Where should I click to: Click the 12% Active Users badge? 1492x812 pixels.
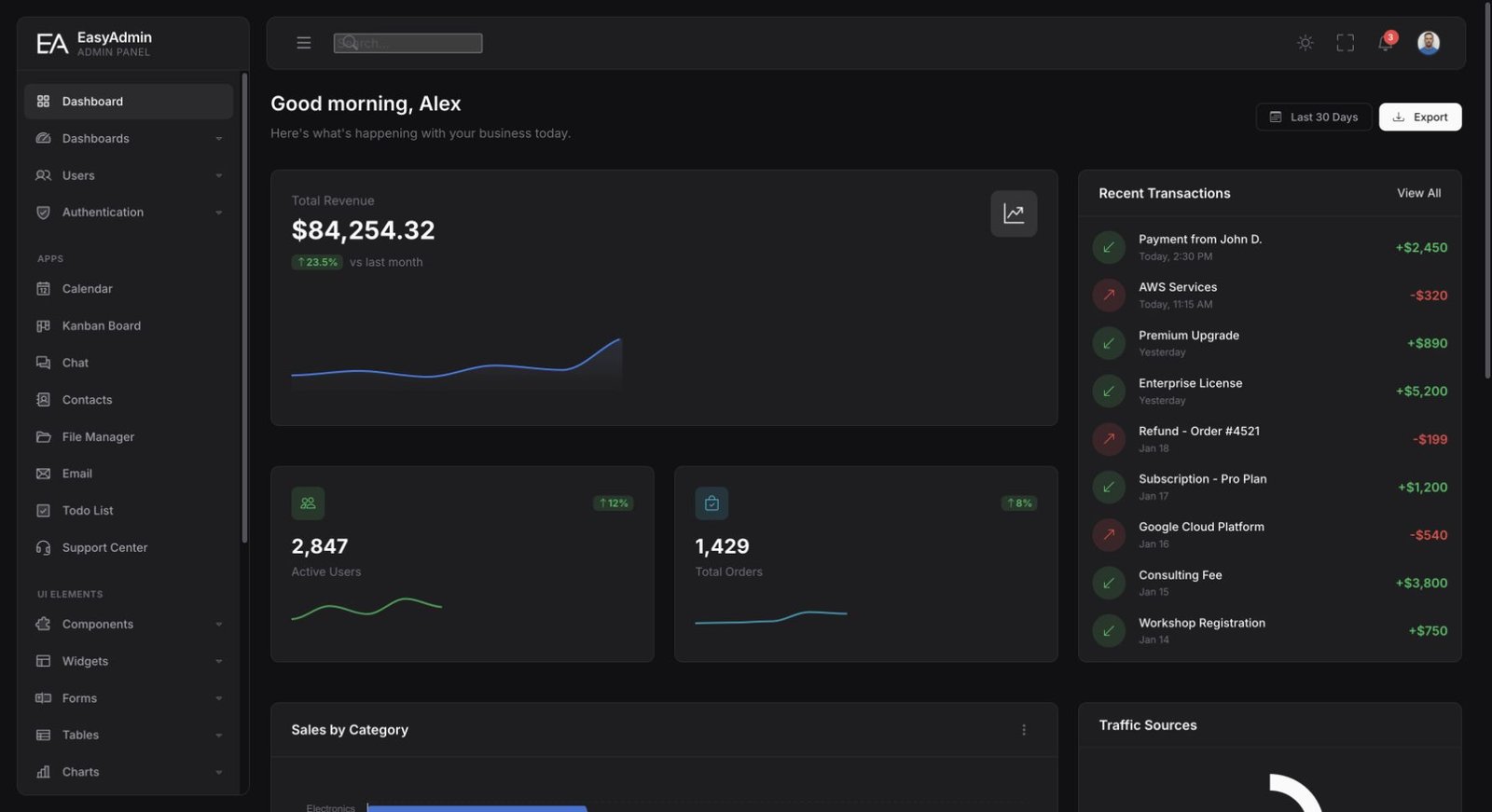click(614, 503)
